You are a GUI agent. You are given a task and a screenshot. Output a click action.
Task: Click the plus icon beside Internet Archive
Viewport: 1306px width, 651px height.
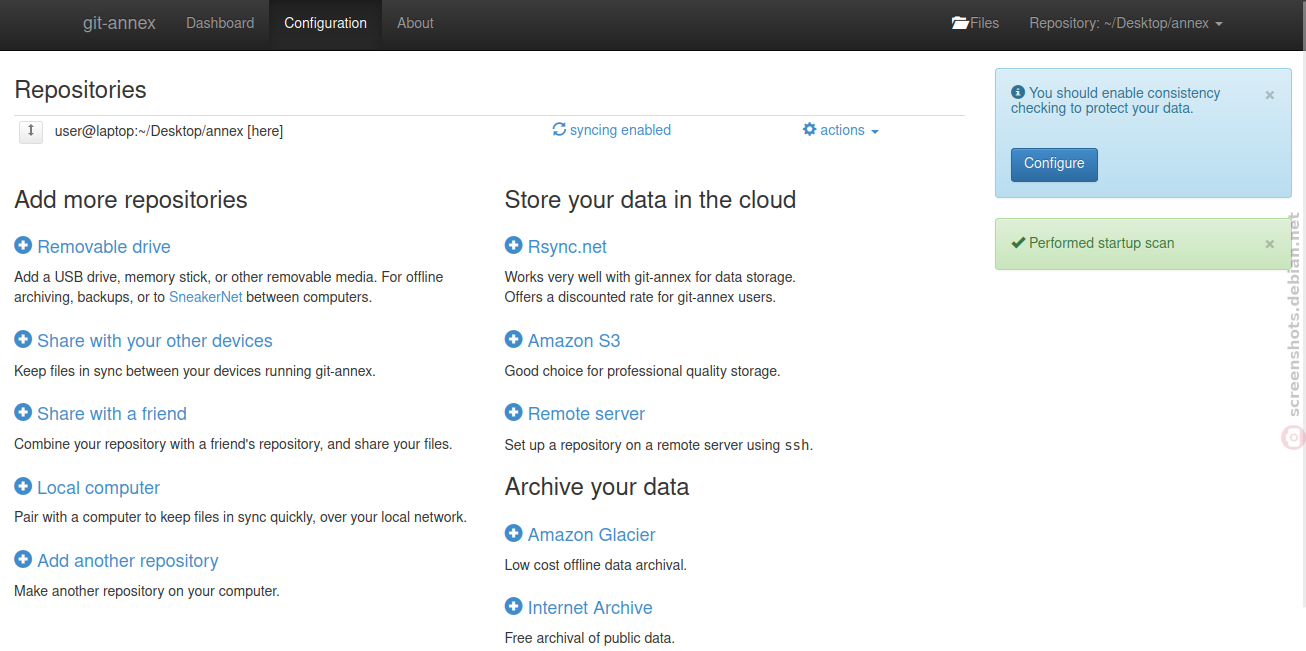[514, 607]
